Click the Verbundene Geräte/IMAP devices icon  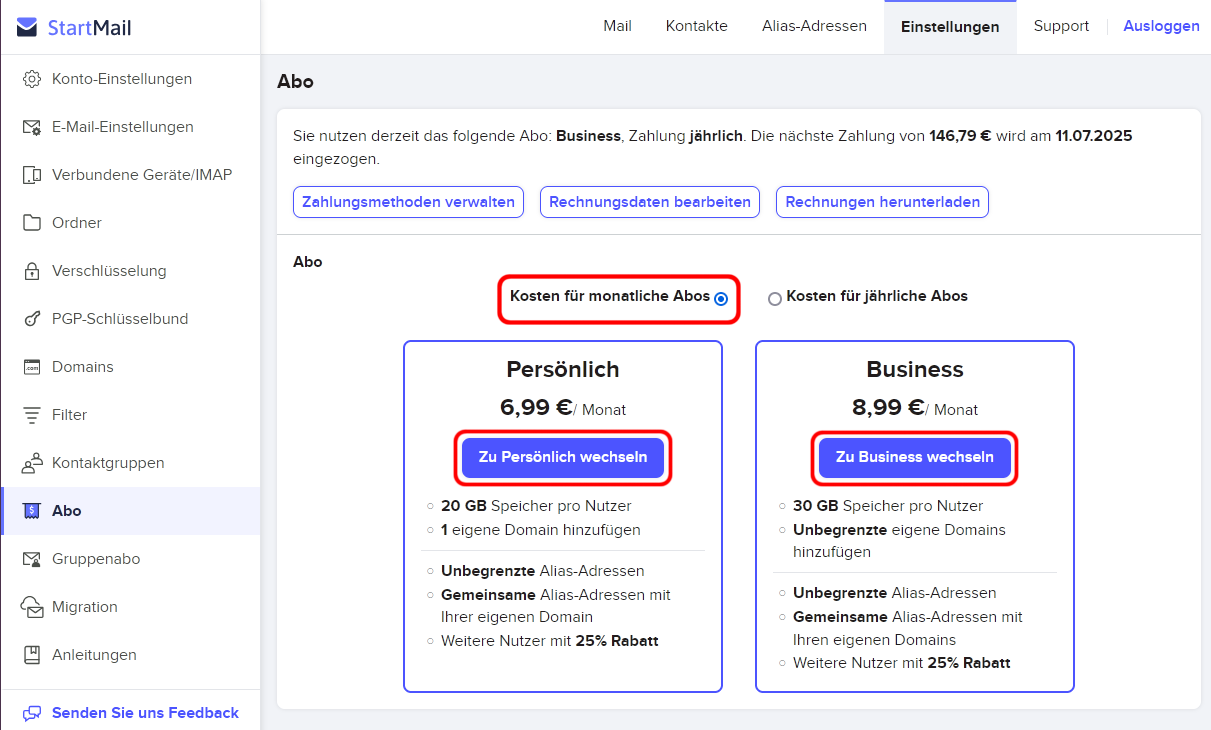pyautogui.click(x=32, y=175)
